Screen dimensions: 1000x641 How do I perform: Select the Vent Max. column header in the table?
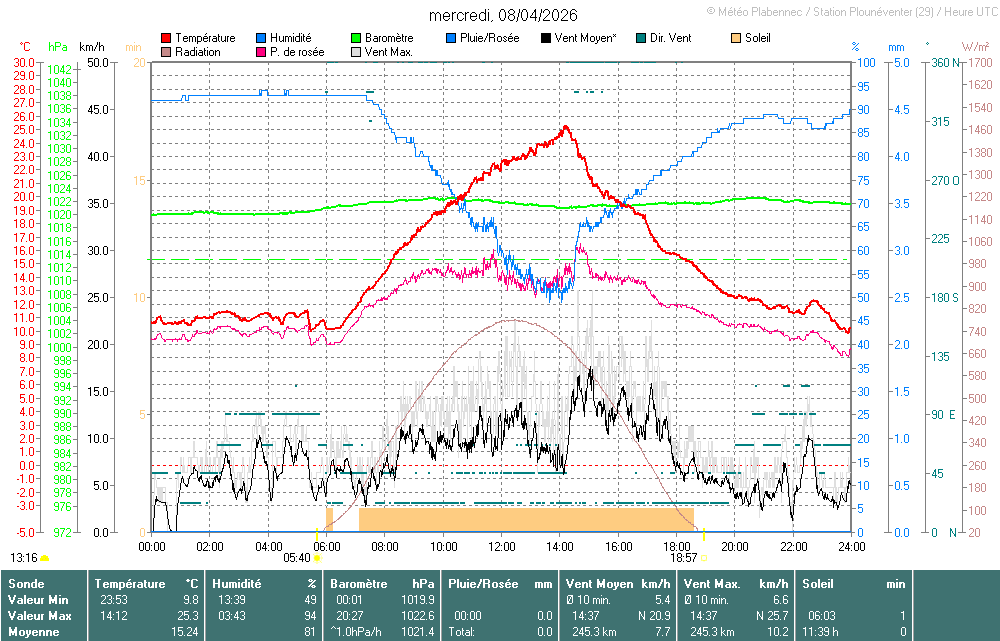[712, 583]
